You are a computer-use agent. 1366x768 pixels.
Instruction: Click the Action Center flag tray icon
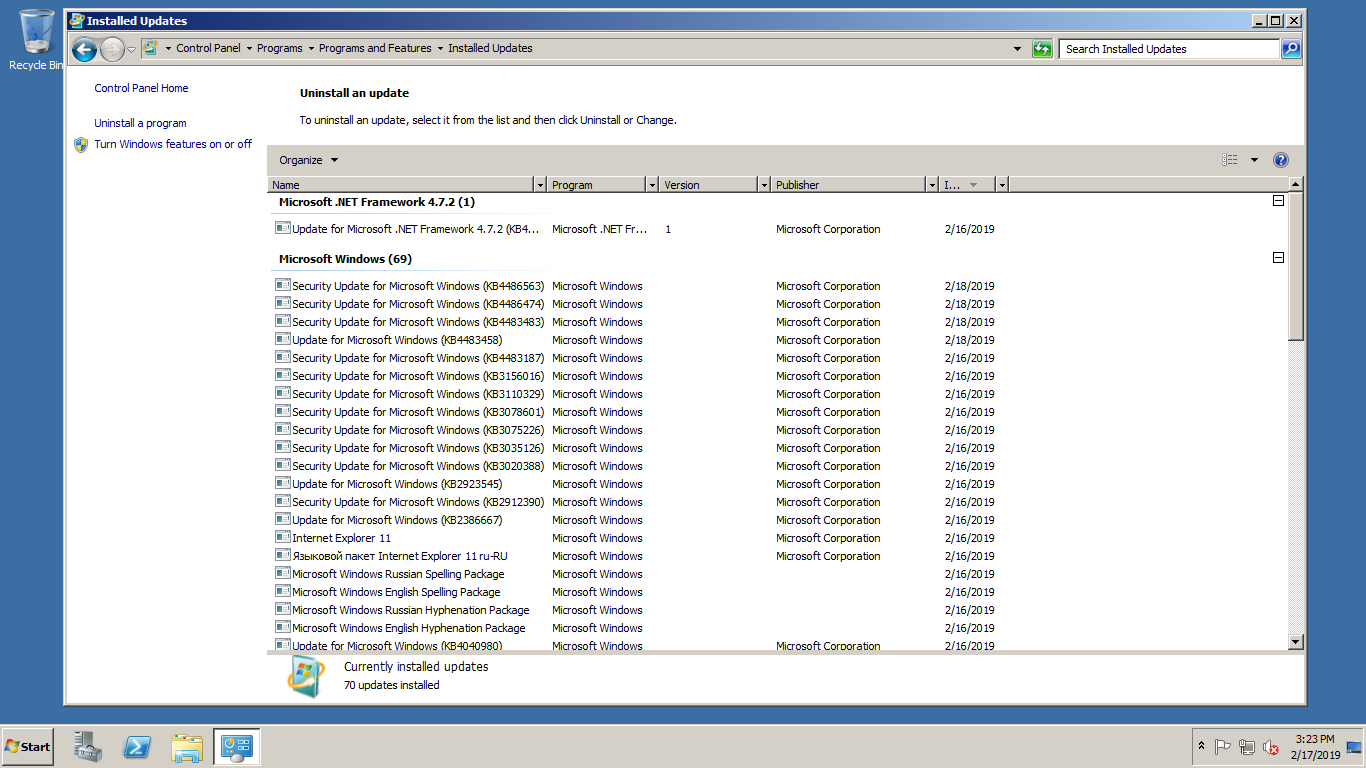(1222, 747)
